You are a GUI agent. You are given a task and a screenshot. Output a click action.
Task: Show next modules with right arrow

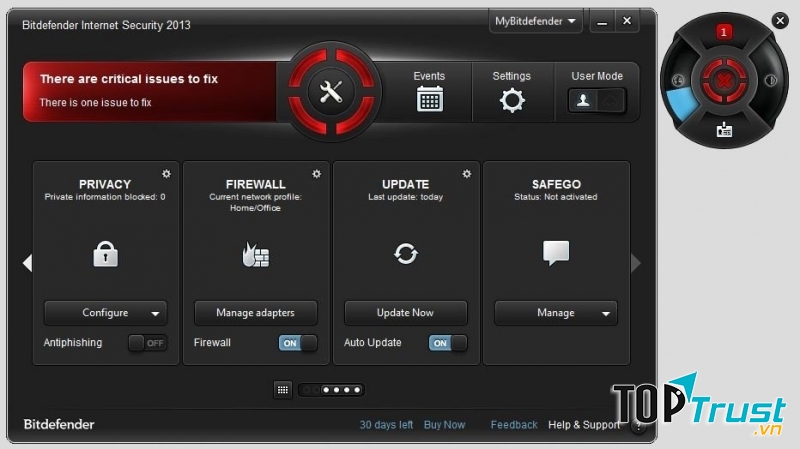(636, 263)
